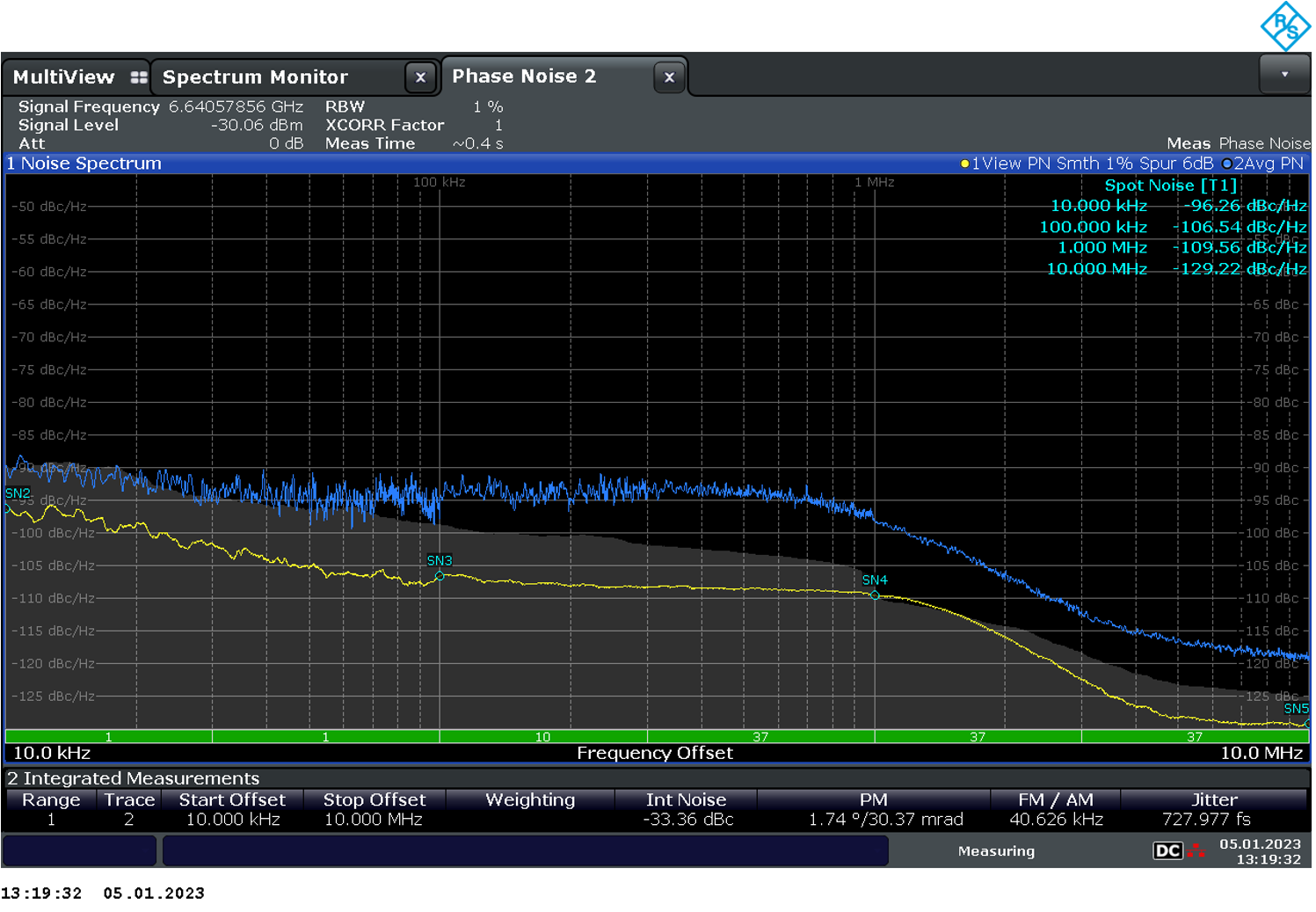Click the 10.000 kHz spot noise row
This screenshot has width=1316, height=912.
point(1178,206)
